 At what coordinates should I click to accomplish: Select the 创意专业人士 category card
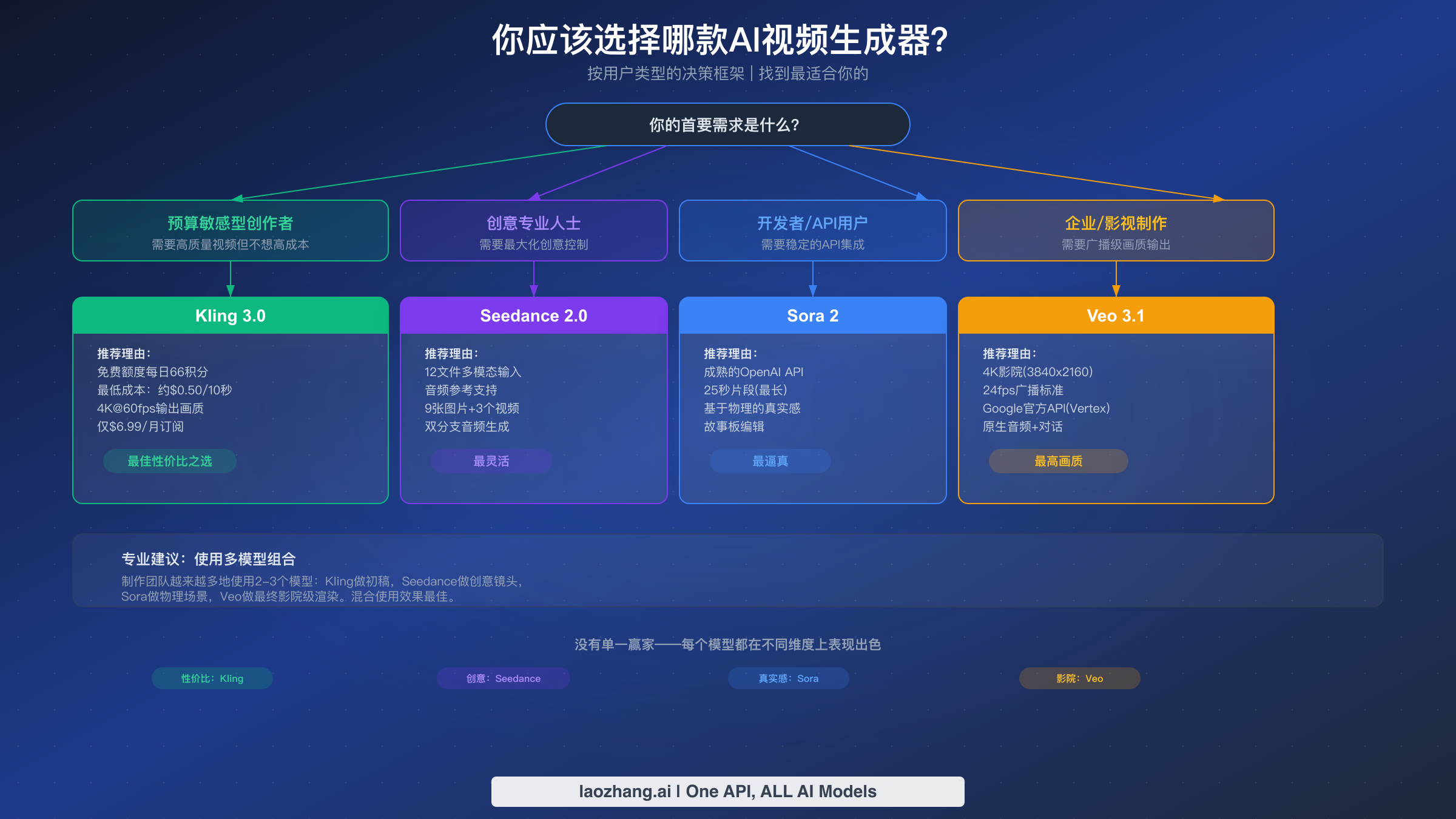point(533,231)
